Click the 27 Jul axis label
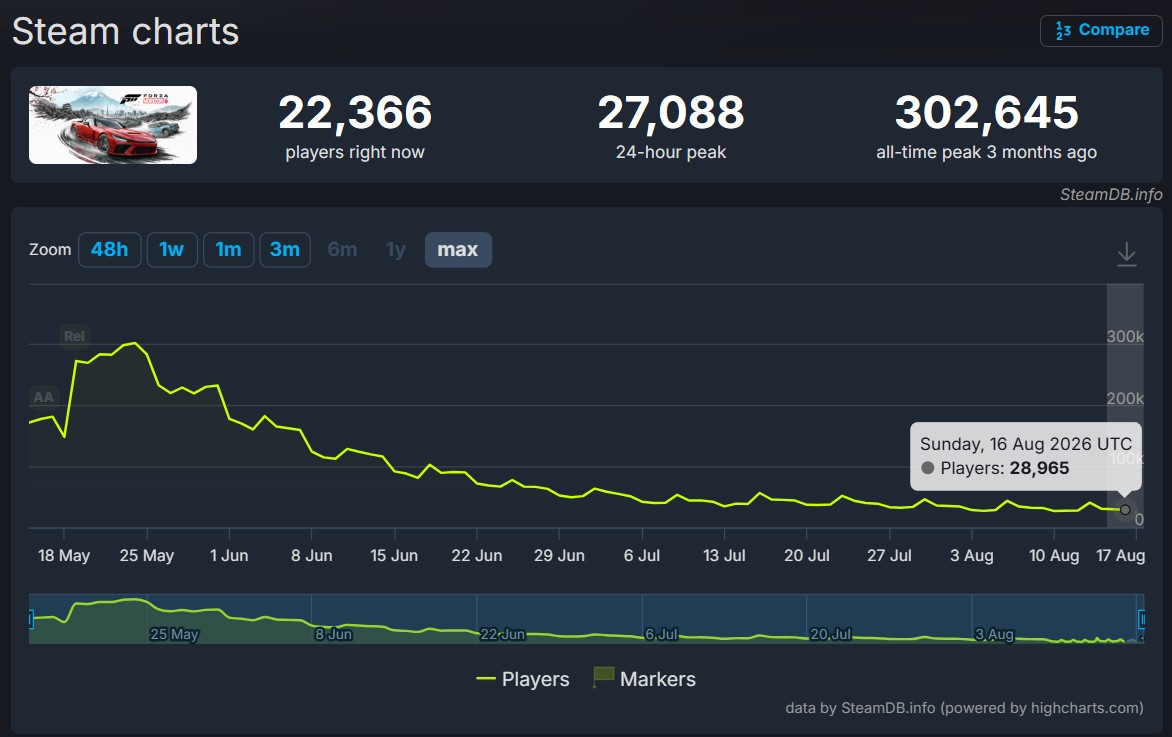Viewport: 1172px width, 737px height. [889, 555]
